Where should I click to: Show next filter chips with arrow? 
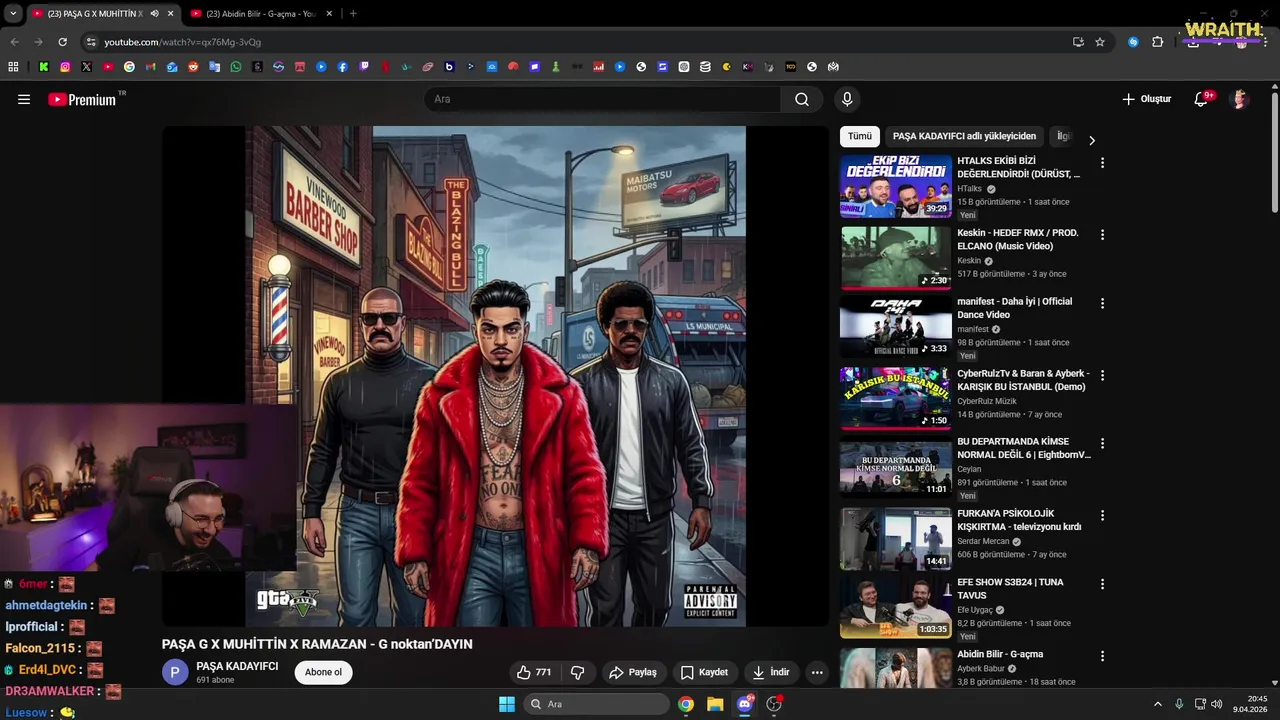click(x=1091, y=140)
